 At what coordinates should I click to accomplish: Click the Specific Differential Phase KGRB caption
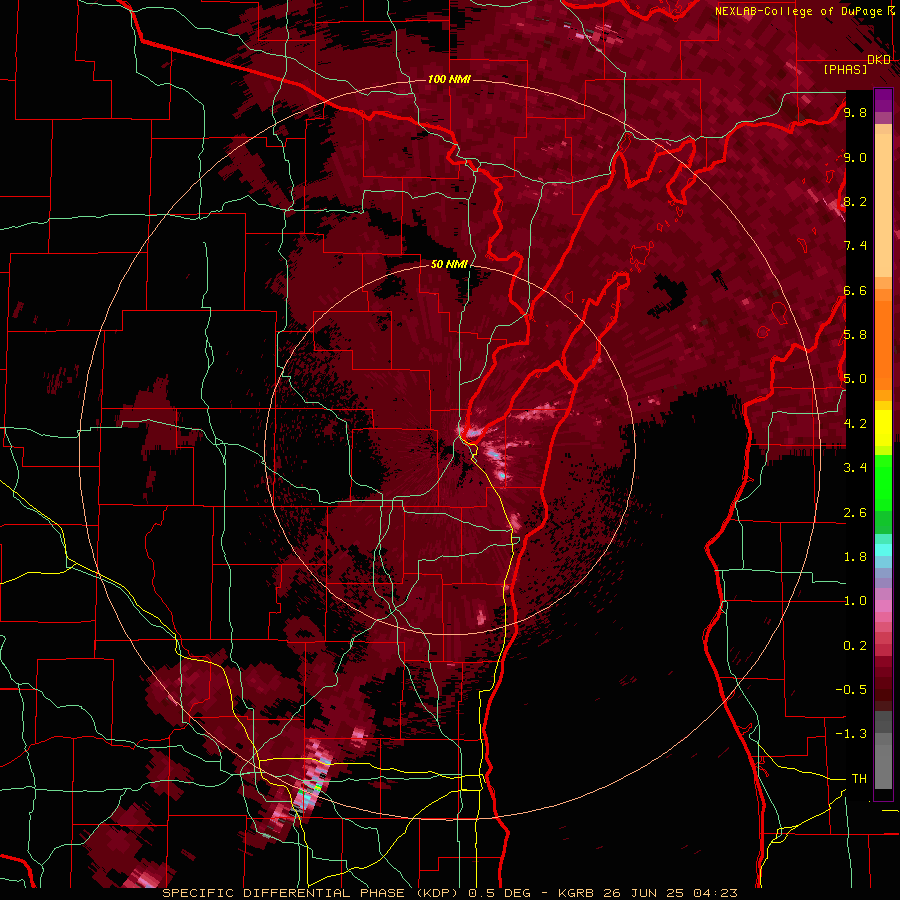click(450, 893)
